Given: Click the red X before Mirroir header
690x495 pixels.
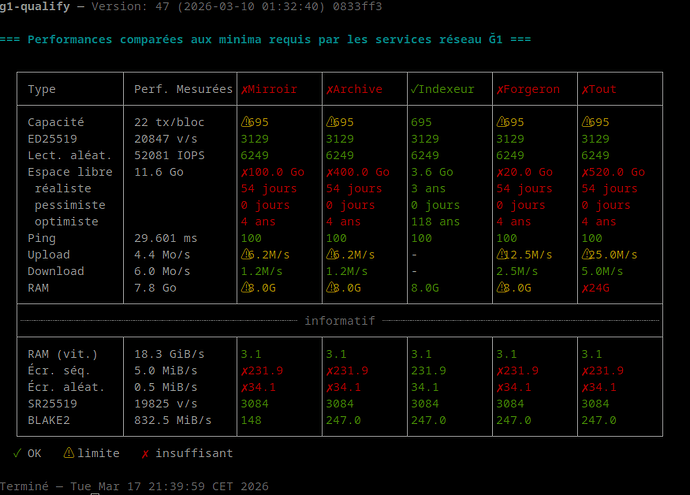Looking at the screenshot, I should pyautogui.click(x=244, y=90).
